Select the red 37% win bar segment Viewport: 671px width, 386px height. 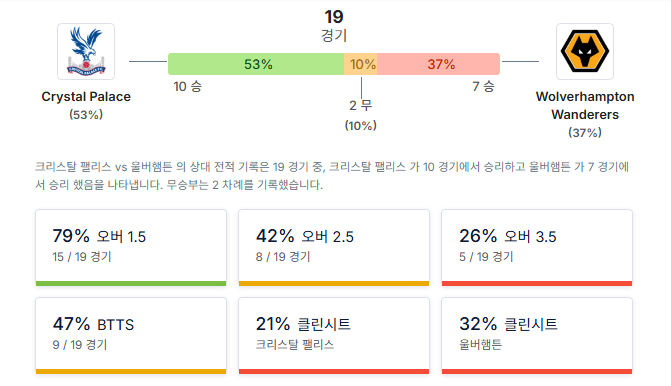[x=439, y=64]
